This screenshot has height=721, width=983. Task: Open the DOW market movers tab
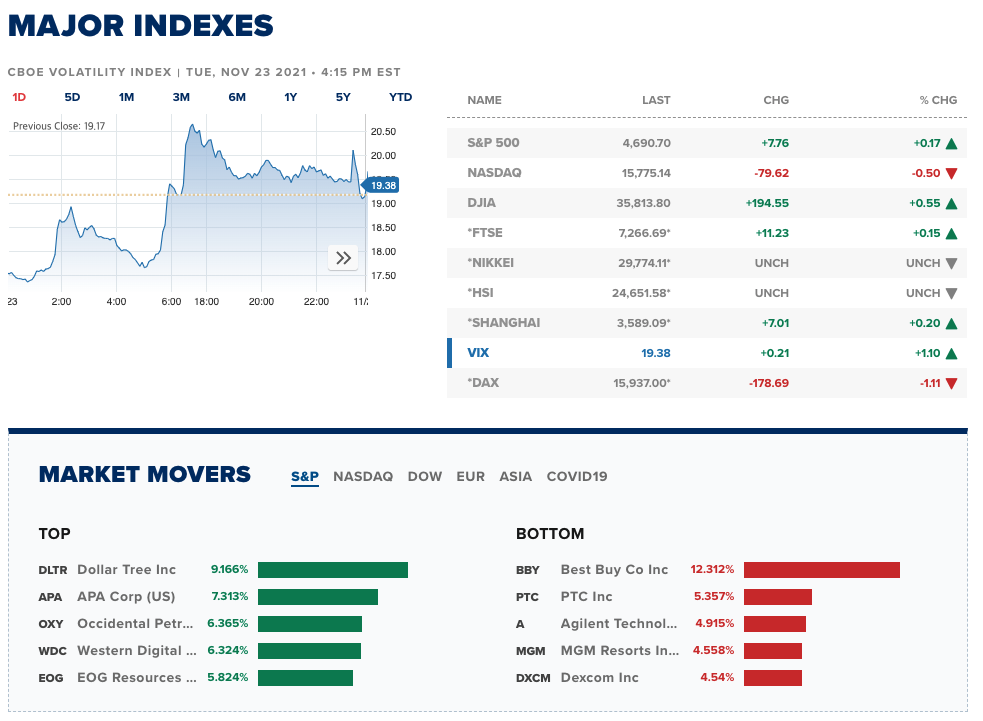pyautogui.click(x=424, y=476)
